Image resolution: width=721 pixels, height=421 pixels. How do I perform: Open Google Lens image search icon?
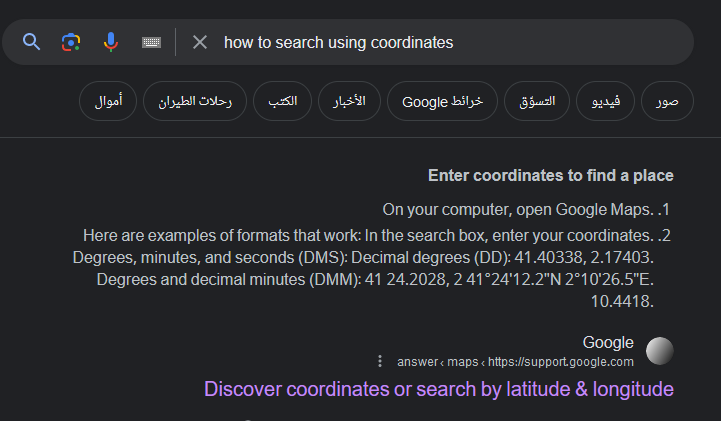[71, 42]
